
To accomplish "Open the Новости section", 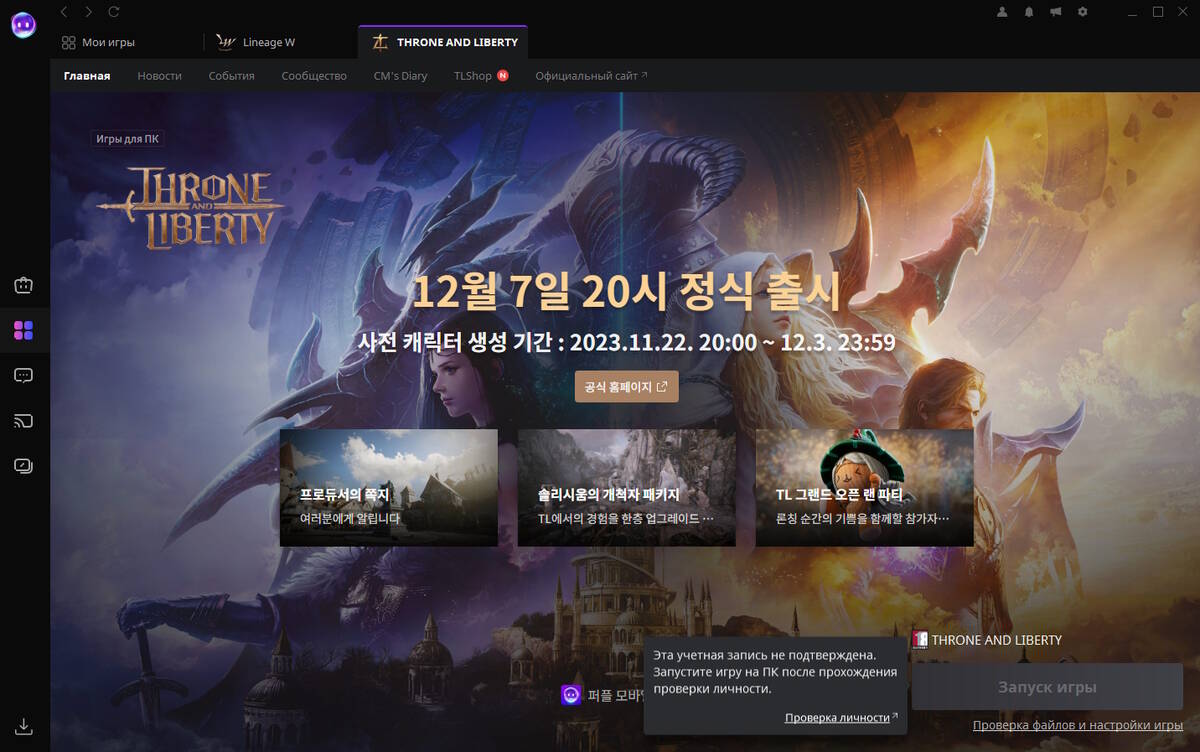I will point(160,76).
